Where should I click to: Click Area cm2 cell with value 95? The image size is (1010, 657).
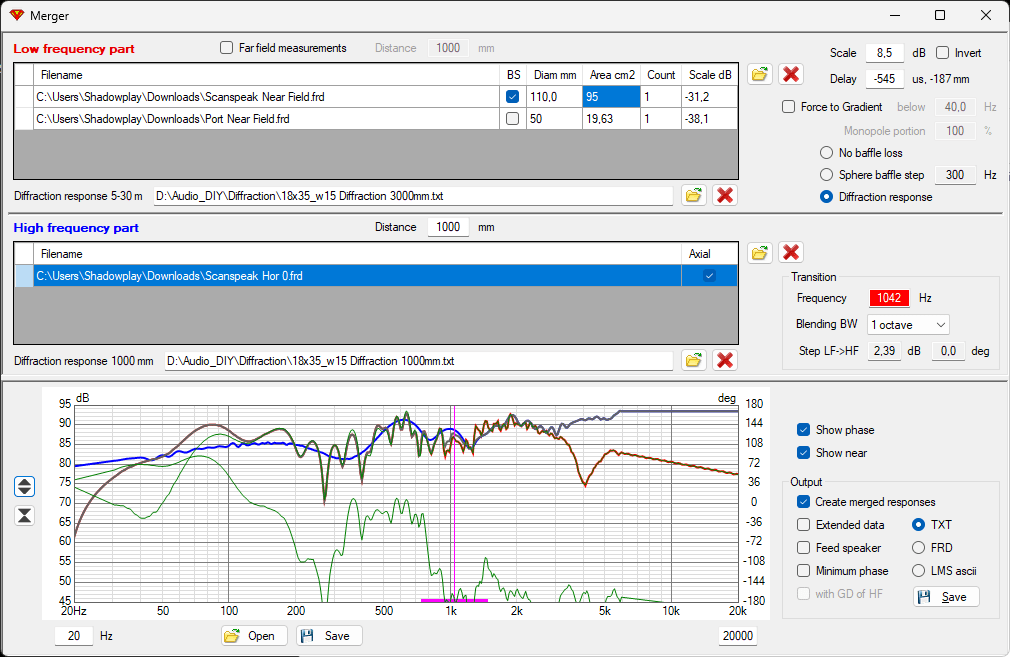click(x=611, y=97)
